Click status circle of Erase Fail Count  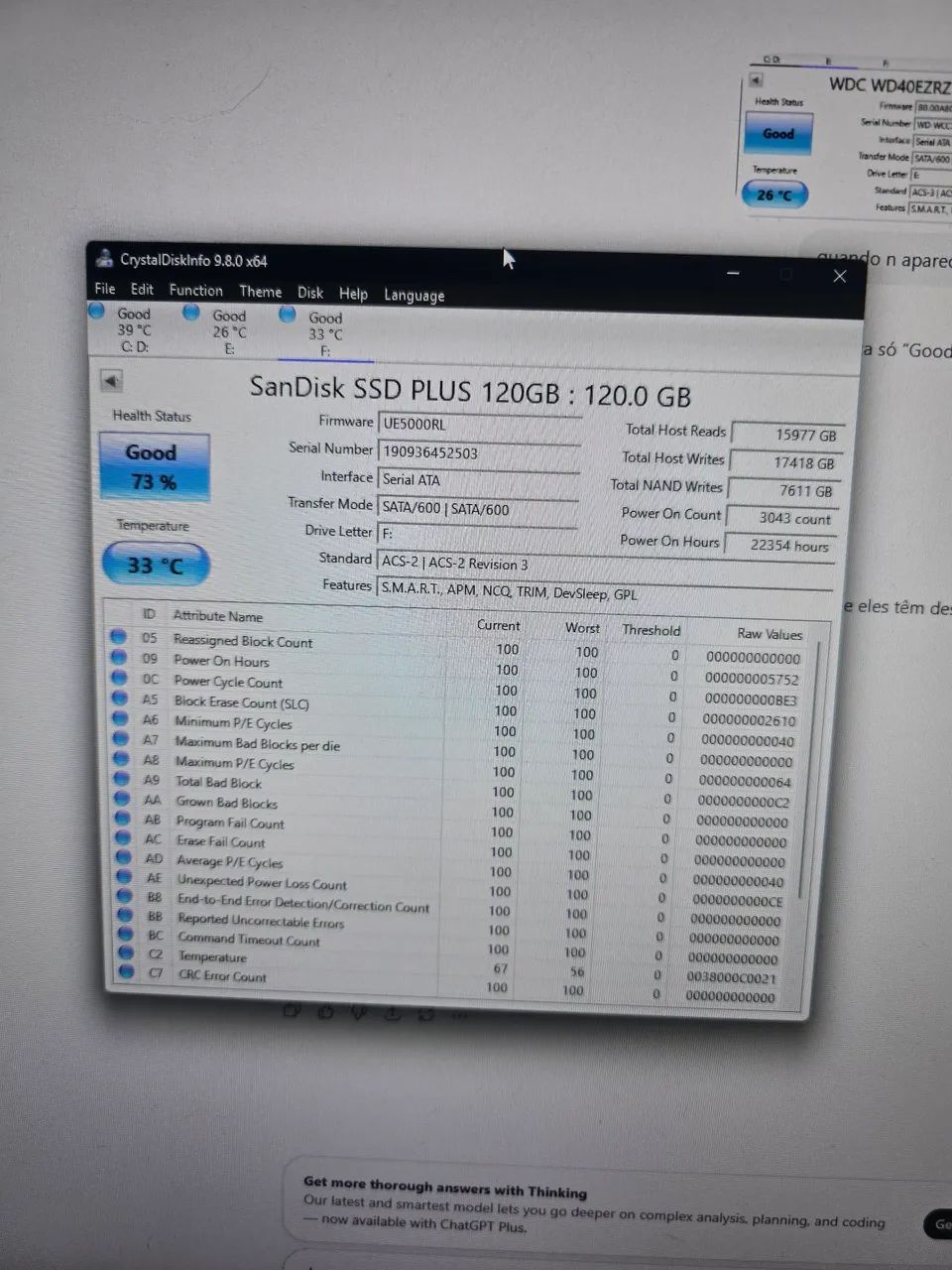pyautogui.click(x=124, y=837)
